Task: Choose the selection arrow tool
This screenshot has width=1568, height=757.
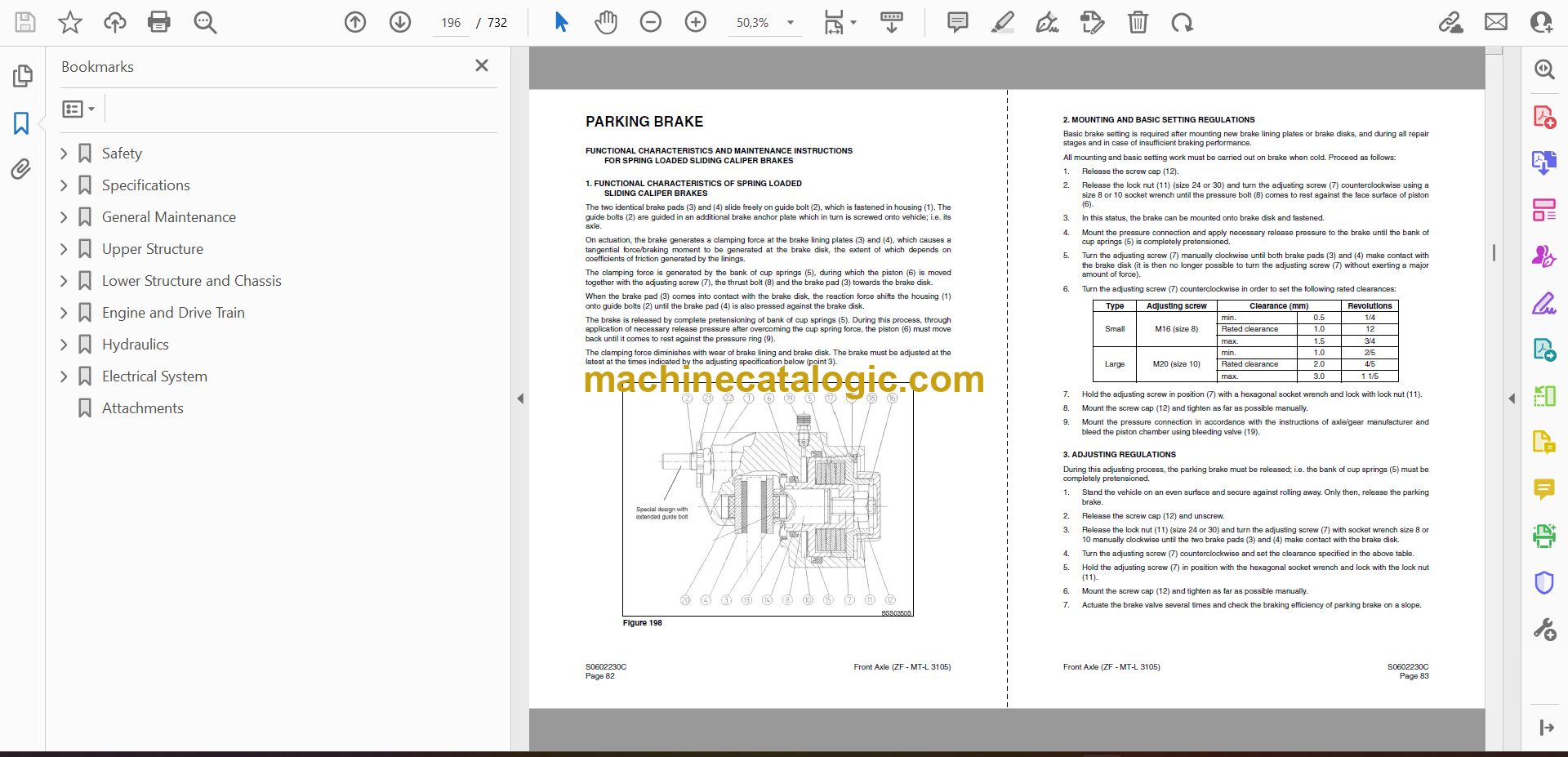Action: (561, 22)
